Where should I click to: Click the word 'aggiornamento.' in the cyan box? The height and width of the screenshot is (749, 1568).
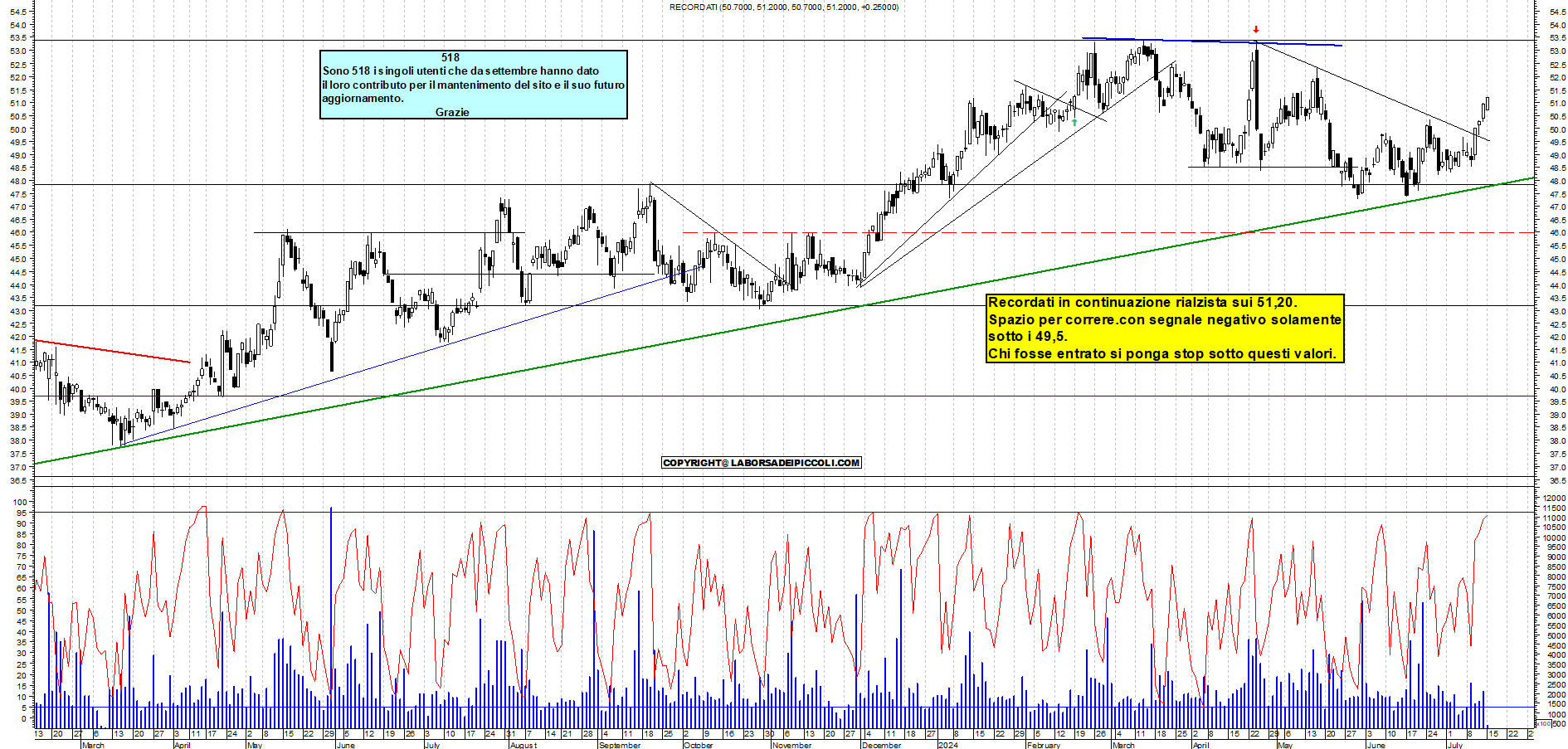(x=363, y=98)
